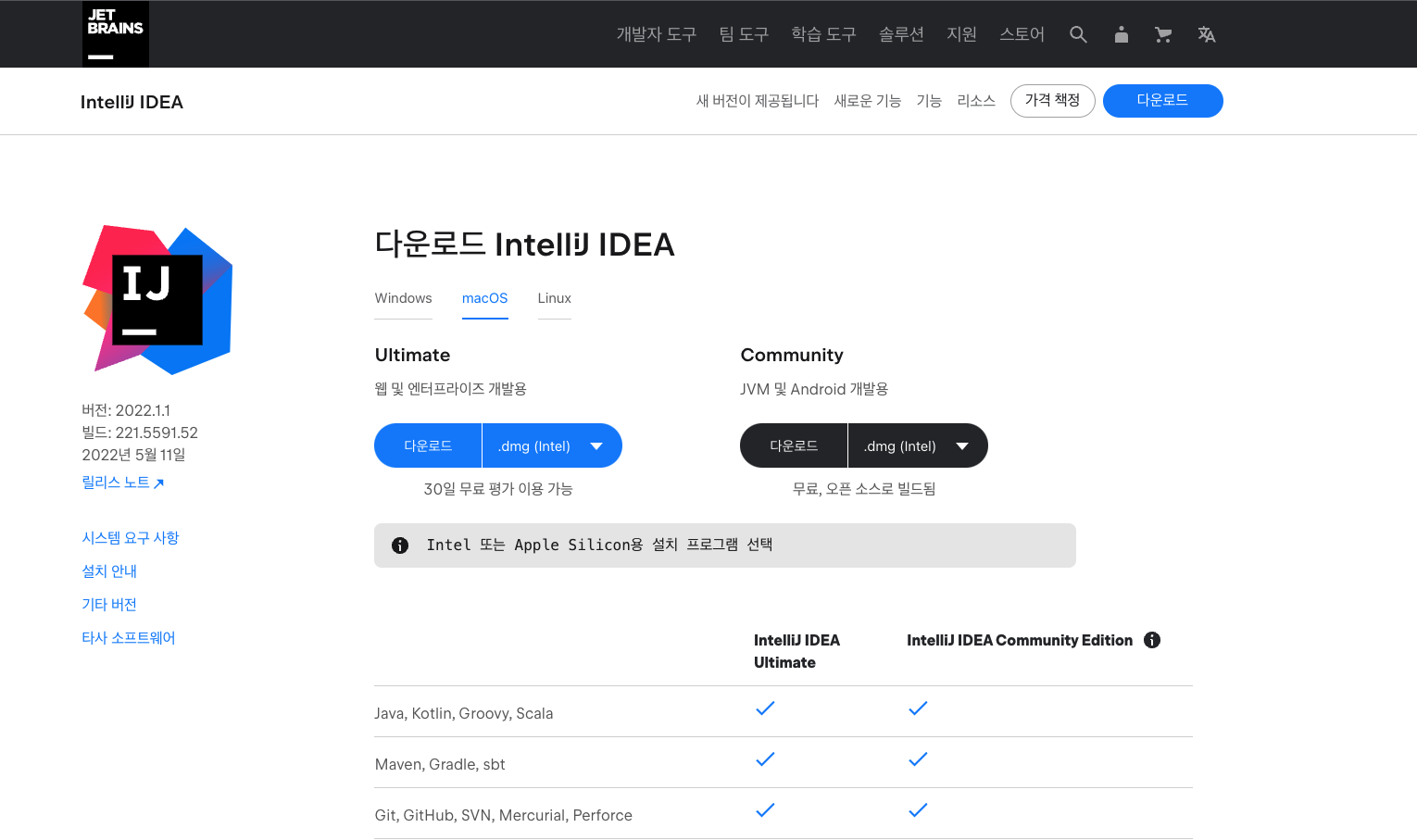
Task: Click the blue 다운로드 button in header
Action: [x=1162, y=101]
